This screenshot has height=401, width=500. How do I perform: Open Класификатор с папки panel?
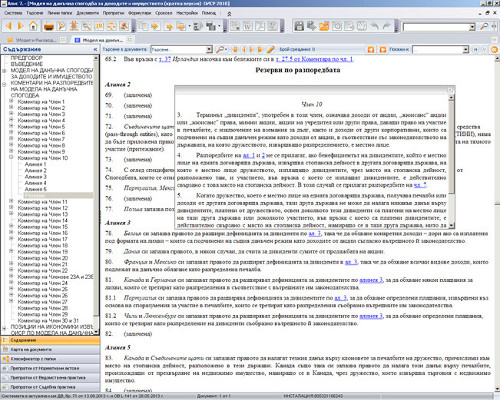(x=50, y=359)
